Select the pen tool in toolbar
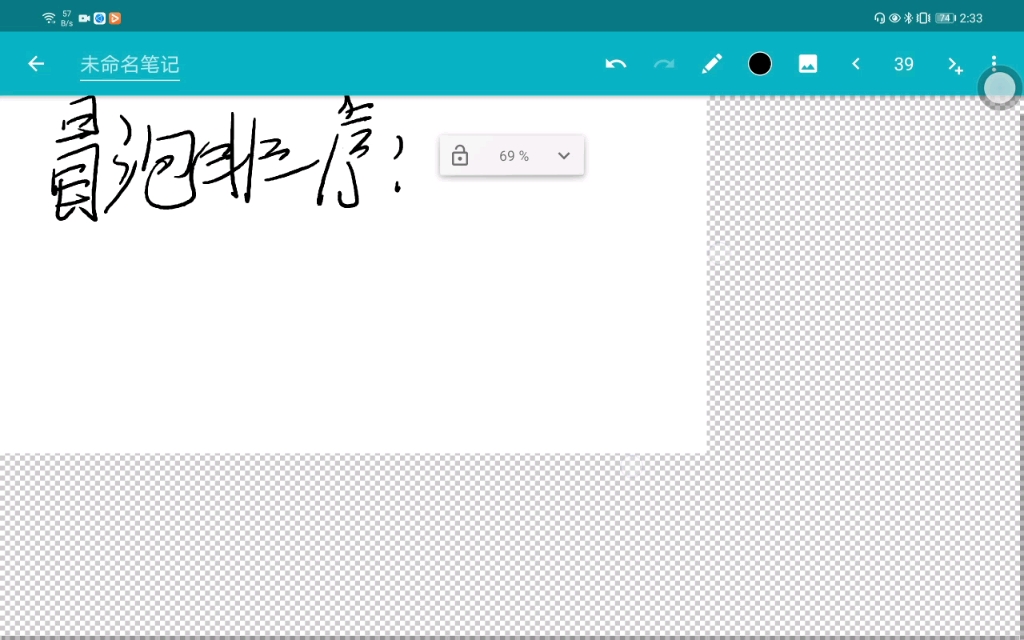The image size is (1024, 640). [x=712, y=64]
